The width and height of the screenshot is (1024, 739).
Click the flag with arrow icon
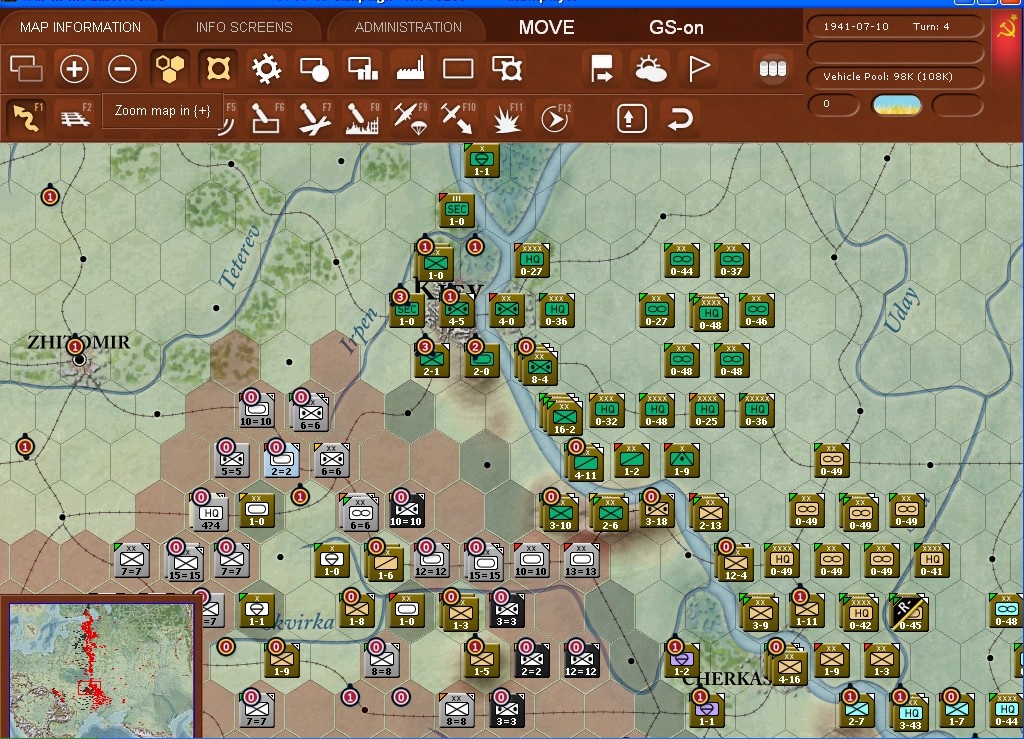tap(601, 68)
